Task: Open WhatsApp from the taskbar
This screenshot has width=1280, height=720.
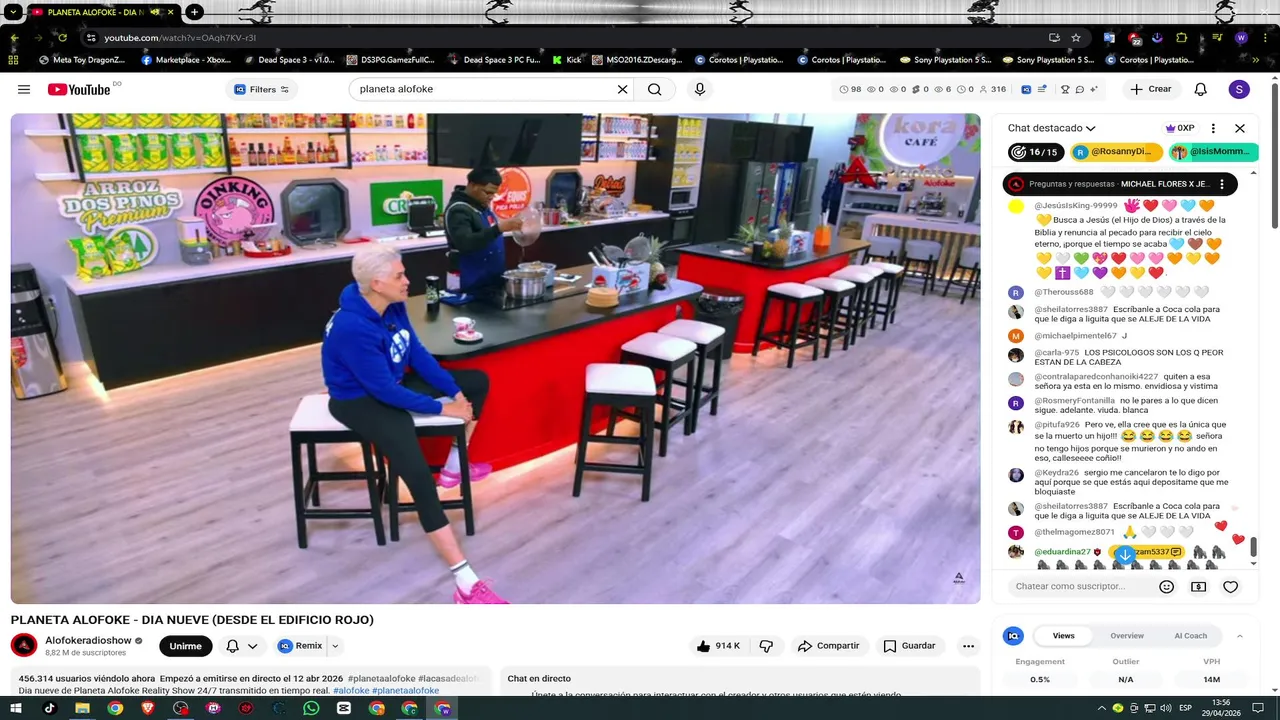Action: (x=311, y=708)
